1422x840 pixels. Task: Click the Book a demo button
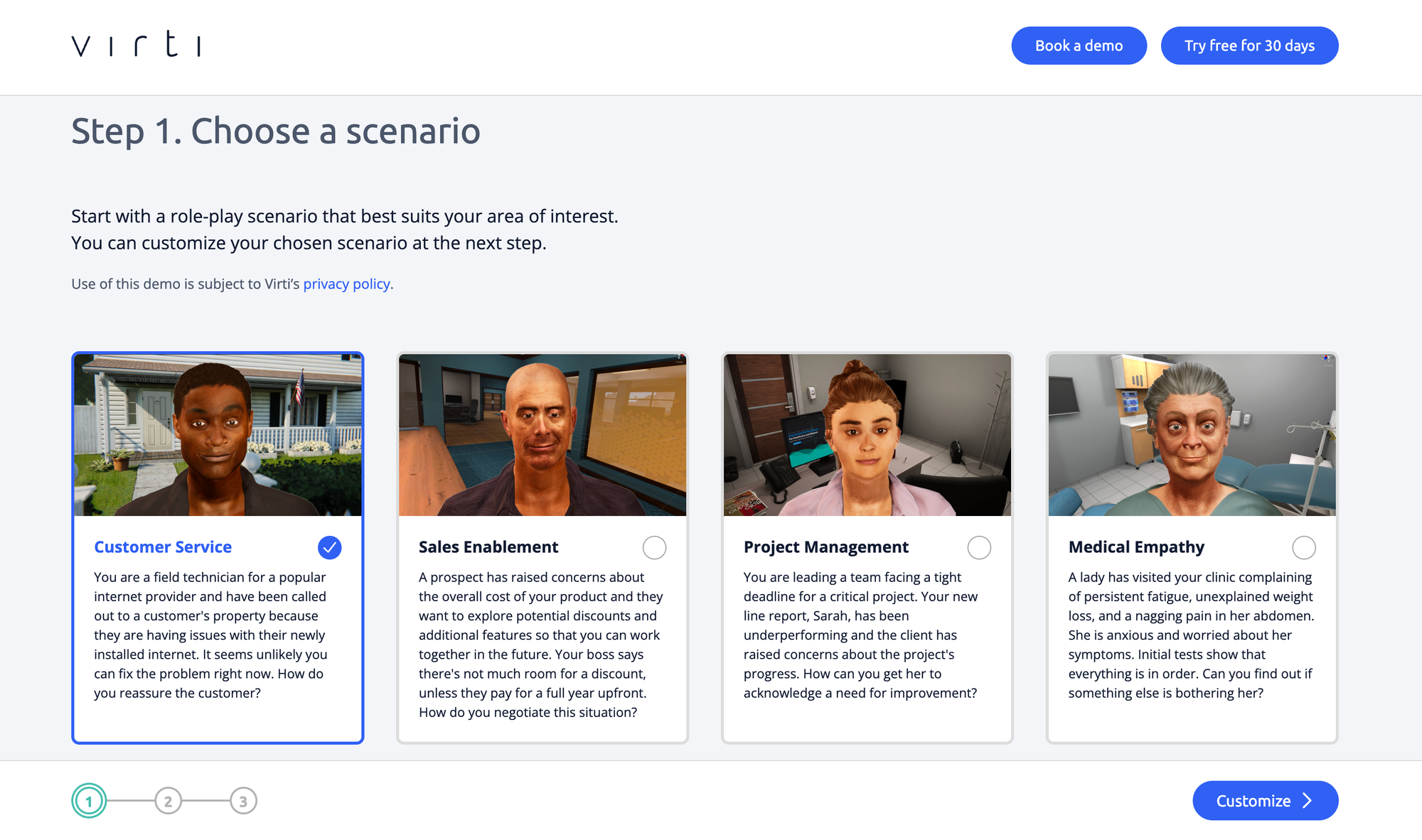pos(1079,45)
